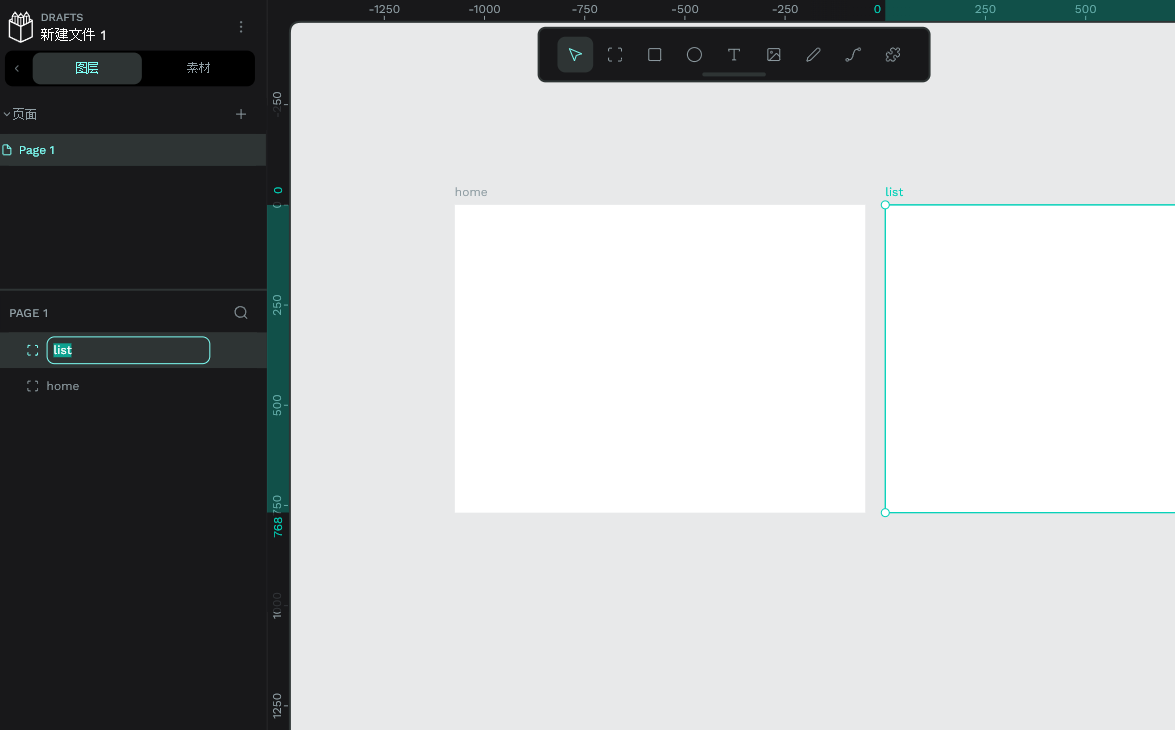Switch to the 图层 tab
1175x730 pixels.
pyautogui.click(x=87, y=68)
